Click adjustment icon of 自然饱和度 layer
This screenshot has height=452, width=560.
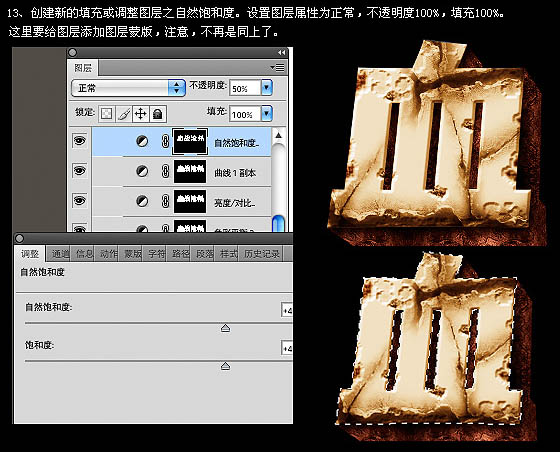142,141
